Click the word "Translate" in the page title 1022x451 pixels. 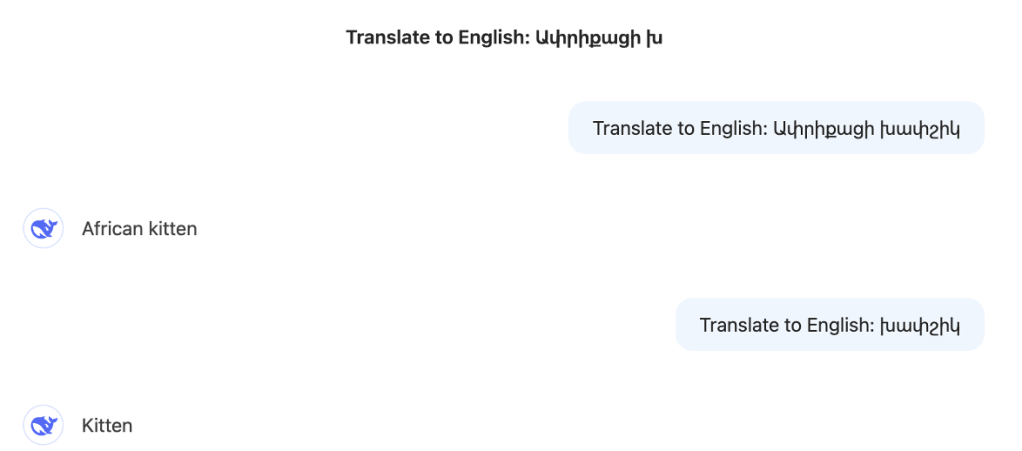(384, 38)
